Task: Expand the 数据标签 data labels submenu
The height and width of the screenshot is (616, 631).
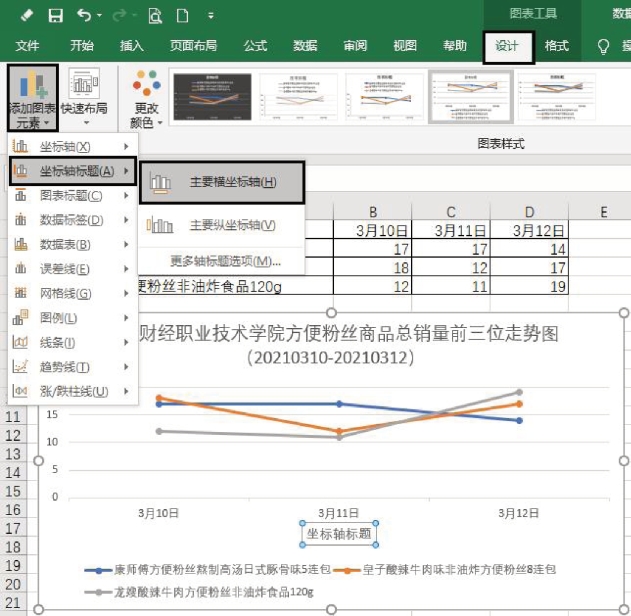Action: pos(72,220)
